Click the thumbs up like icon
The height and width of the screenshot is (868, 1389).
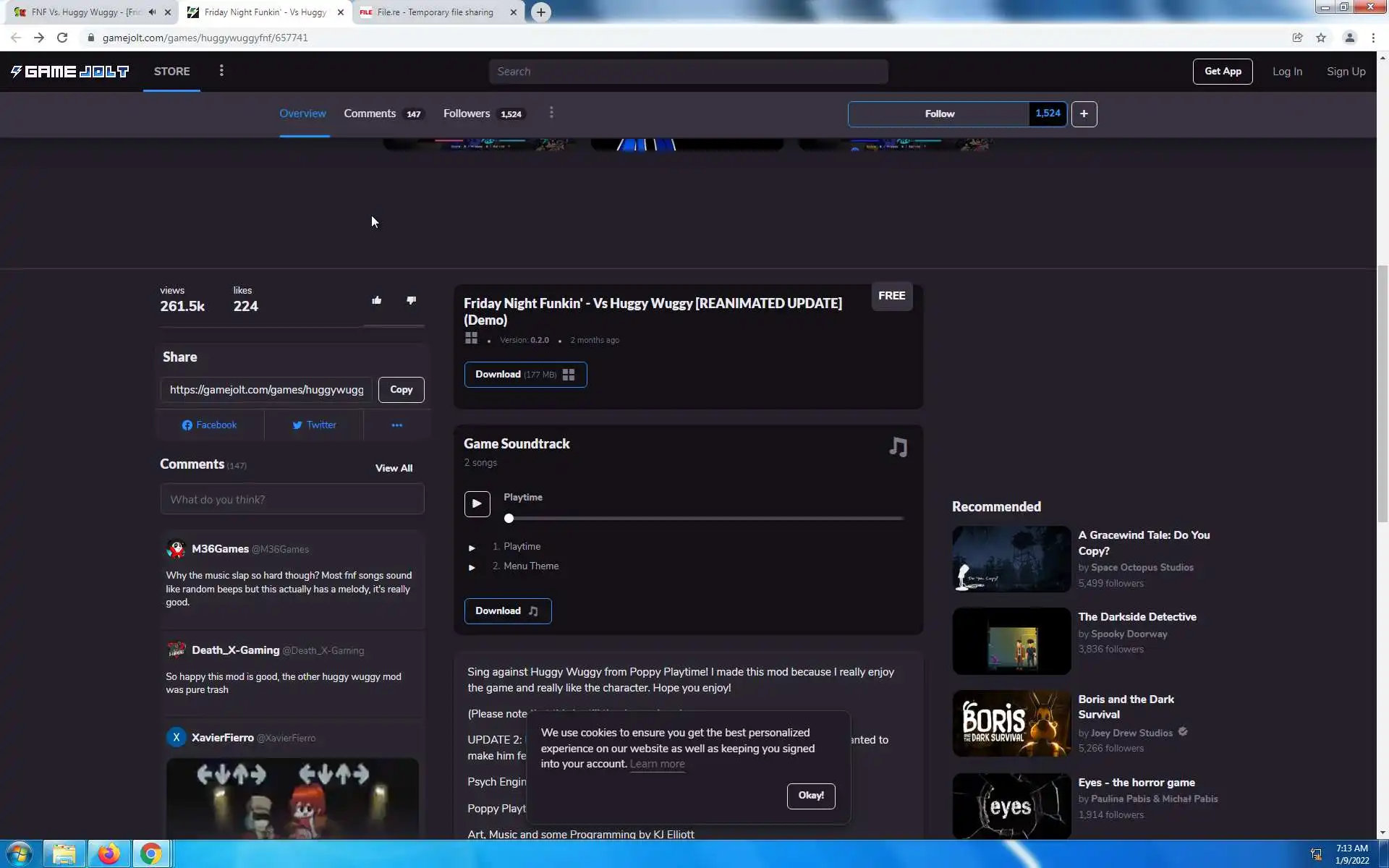point(376,300)
